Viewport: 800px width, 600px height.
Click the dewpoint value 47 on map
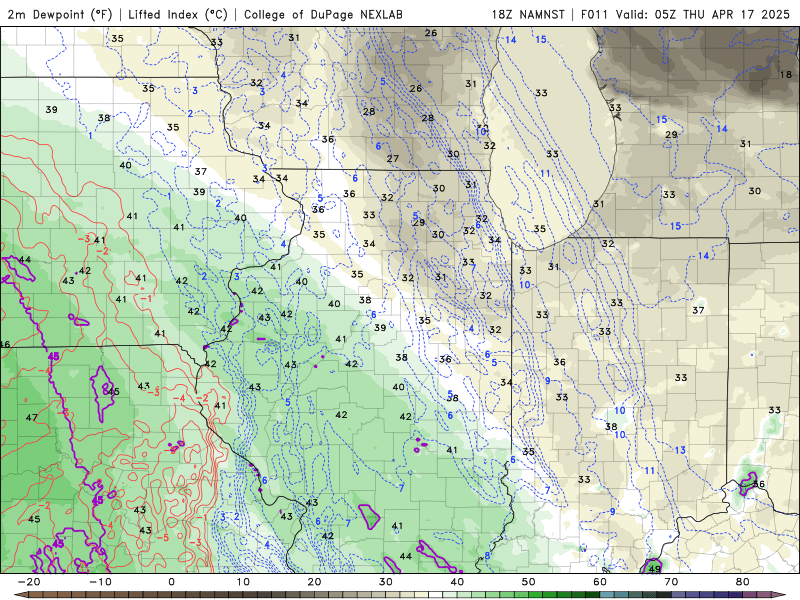coord(32,417)
